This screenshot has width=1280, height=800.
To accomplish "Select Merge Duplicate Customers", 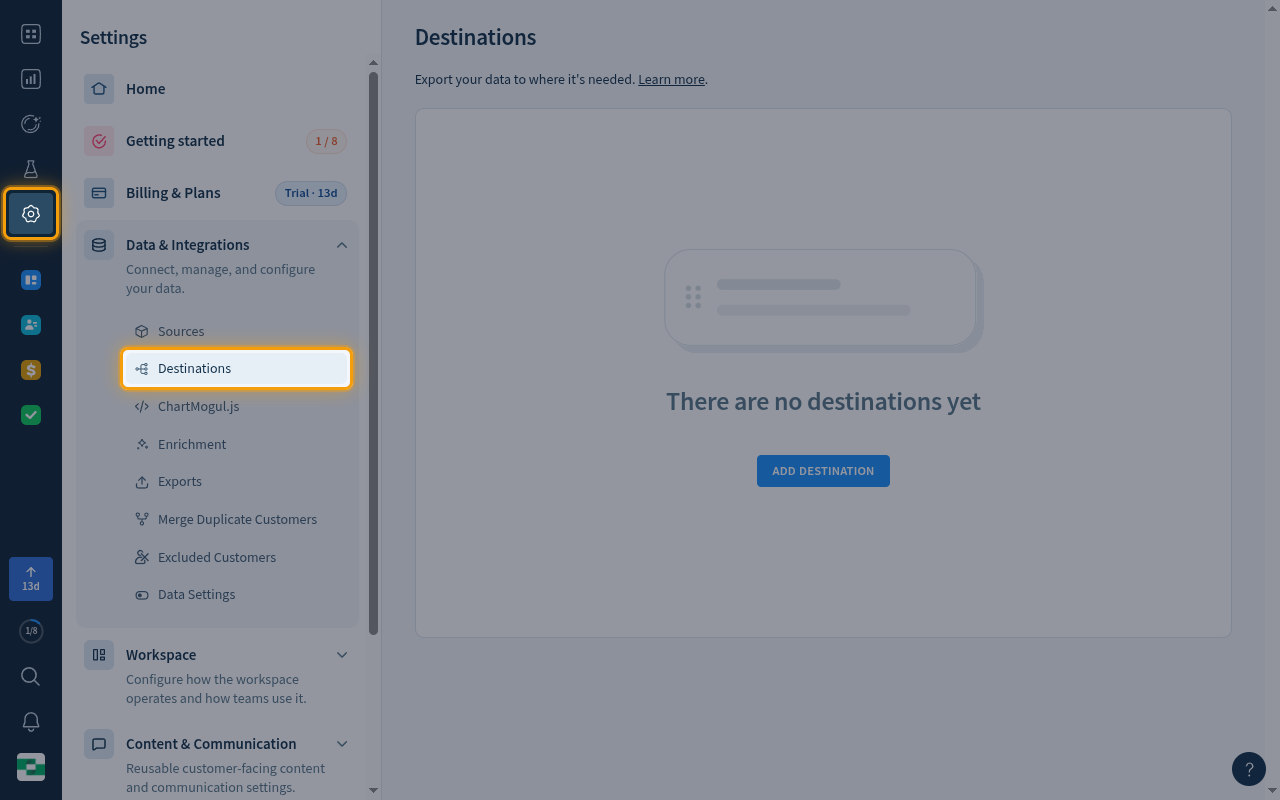I will 237,520.
